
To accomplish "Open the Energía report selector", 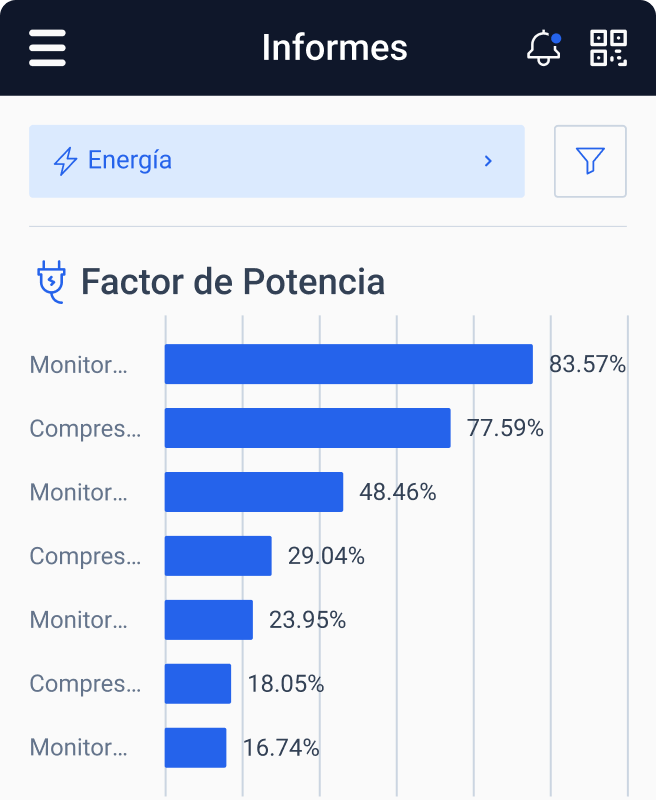I will pyautogui.click(x=276, y=161).
